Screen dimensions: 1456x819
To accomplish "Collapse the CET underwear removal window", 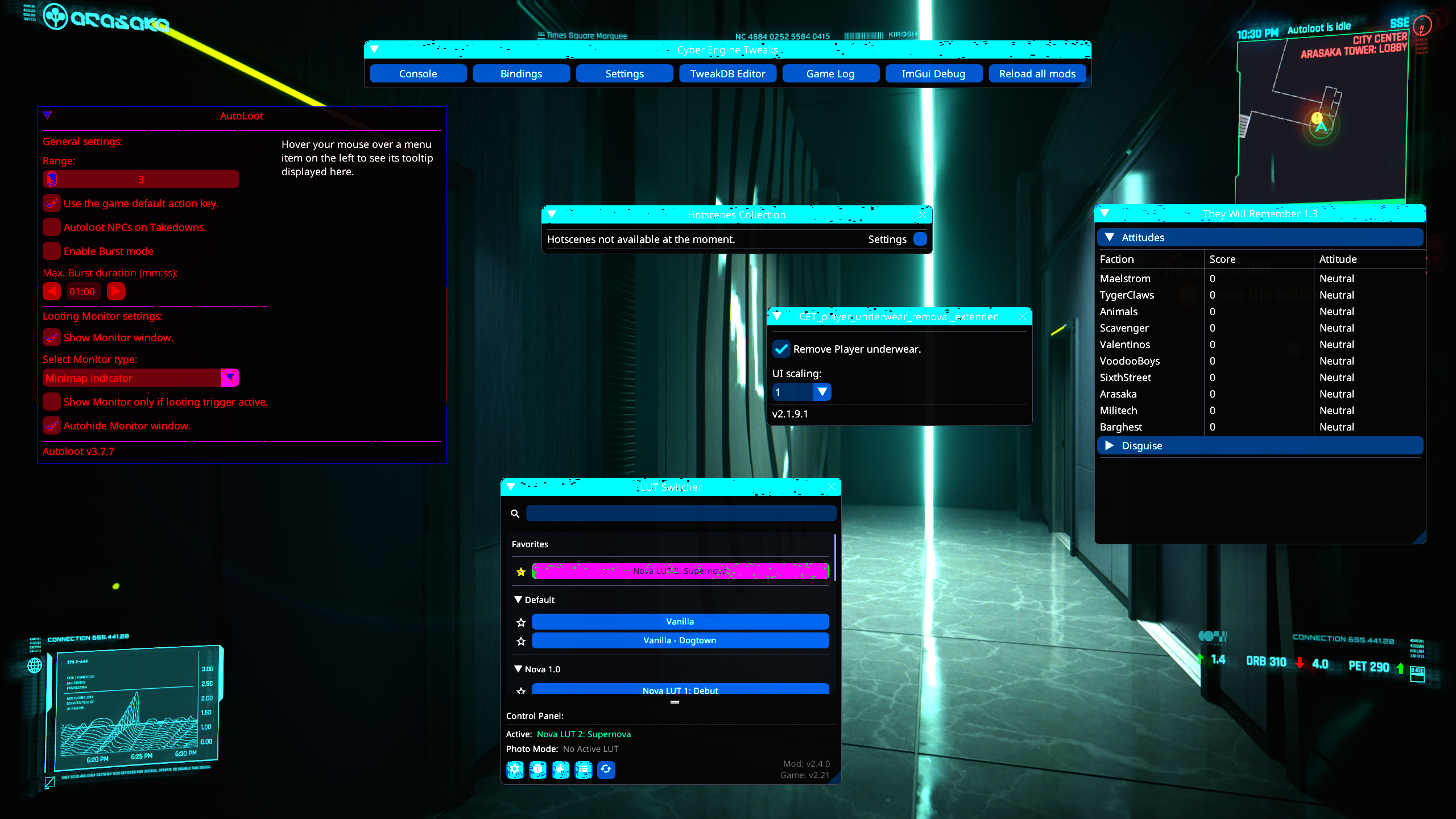I will (777, 316).
